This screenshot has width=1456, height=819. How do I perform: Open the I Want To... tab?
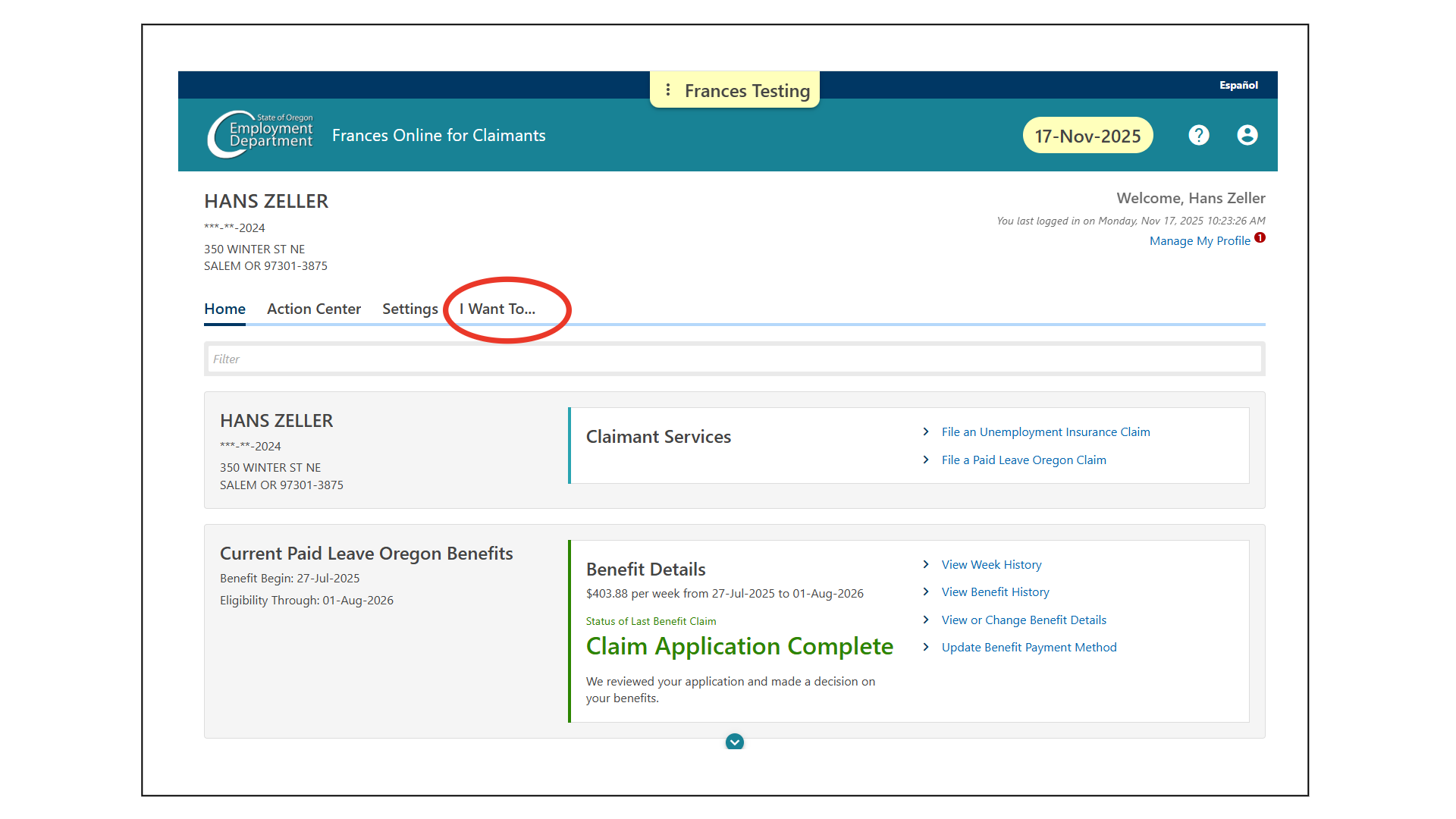[497, 309]
